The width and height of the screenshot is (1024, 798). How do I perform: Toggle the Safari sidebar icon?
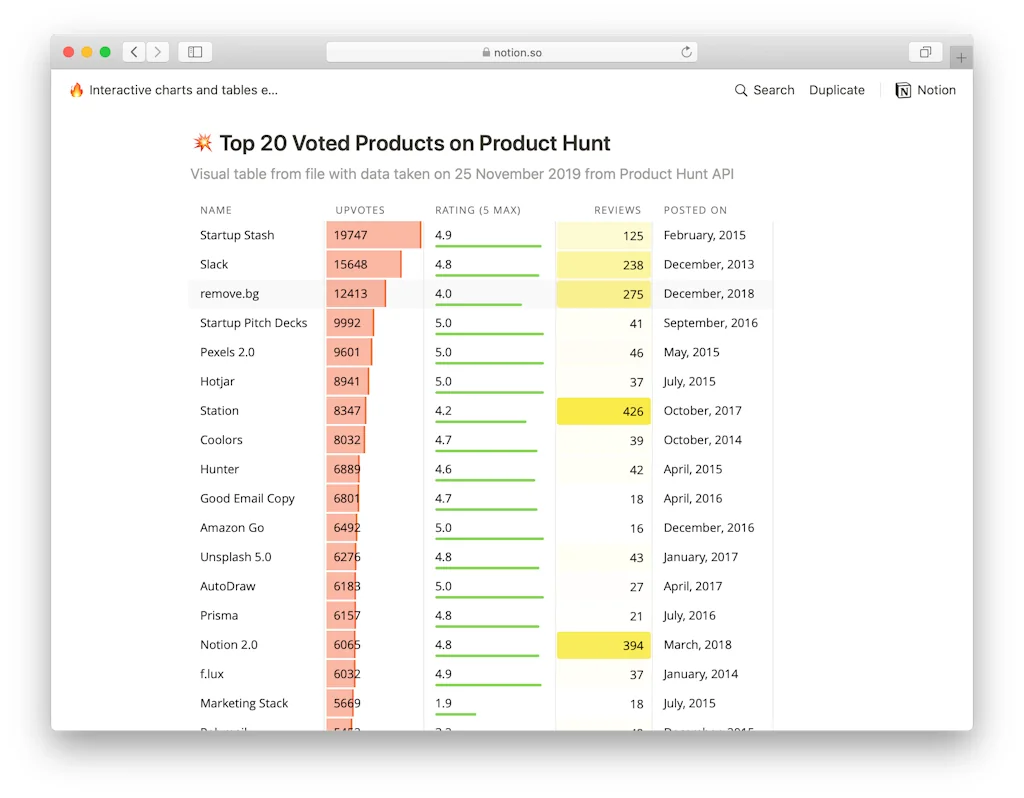pos(195,52)
